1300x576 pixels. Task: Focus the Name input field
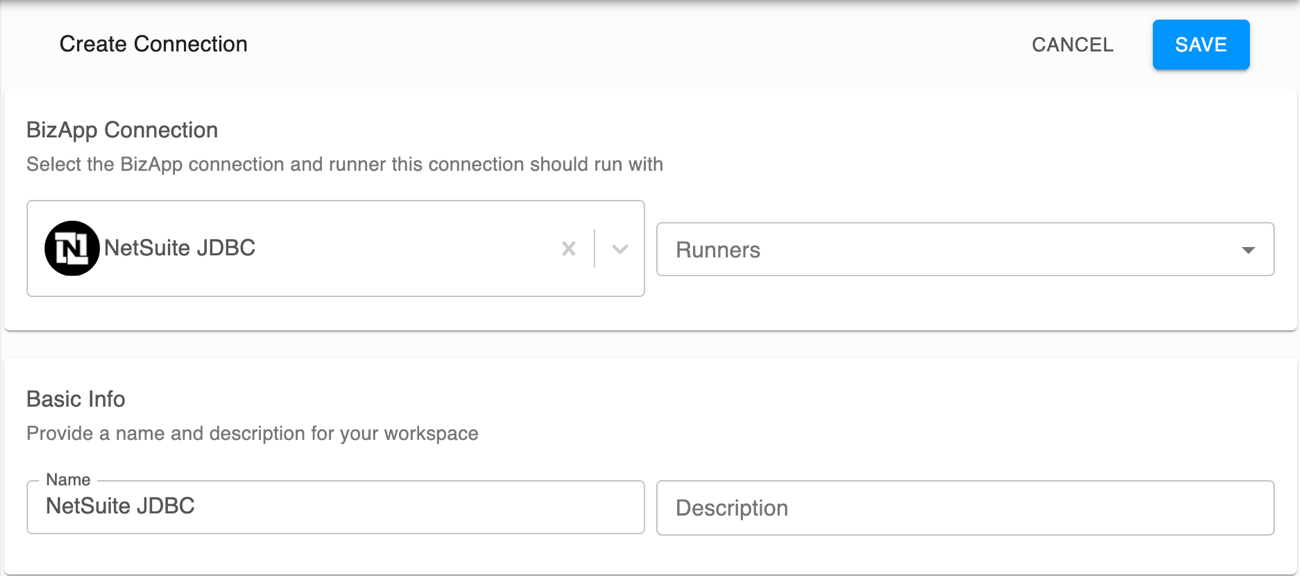(x=335, y=507)
